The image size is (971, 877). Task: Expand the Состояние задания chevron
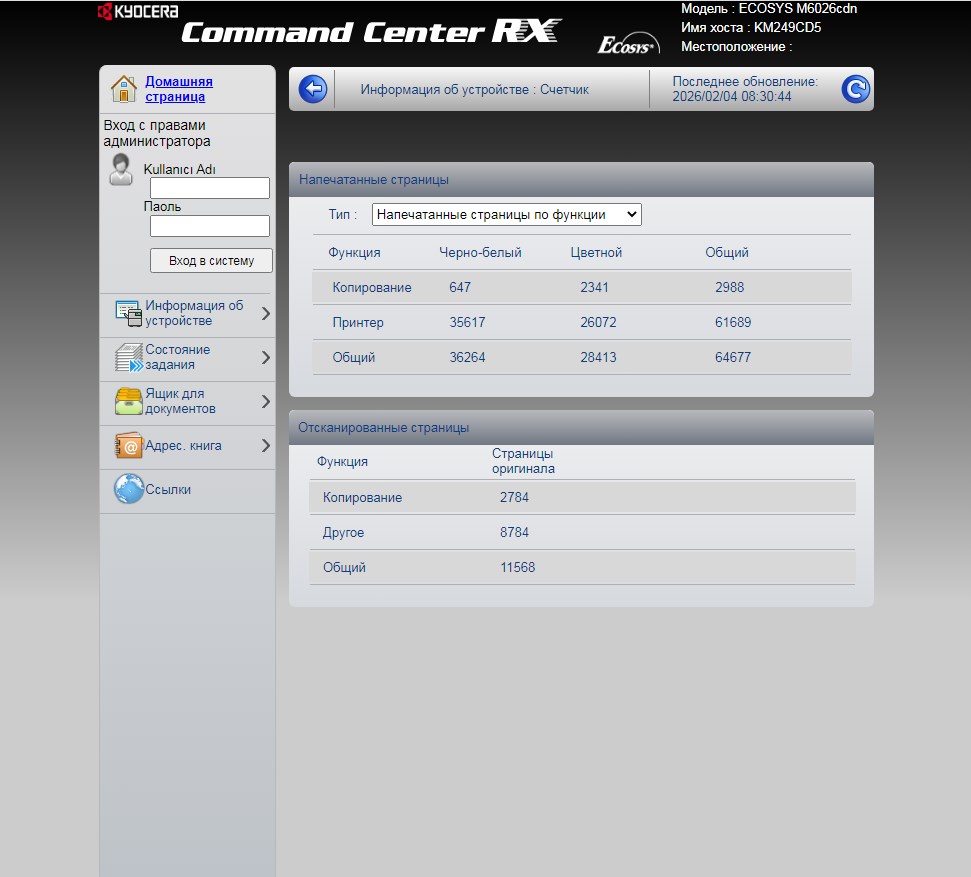266,357
